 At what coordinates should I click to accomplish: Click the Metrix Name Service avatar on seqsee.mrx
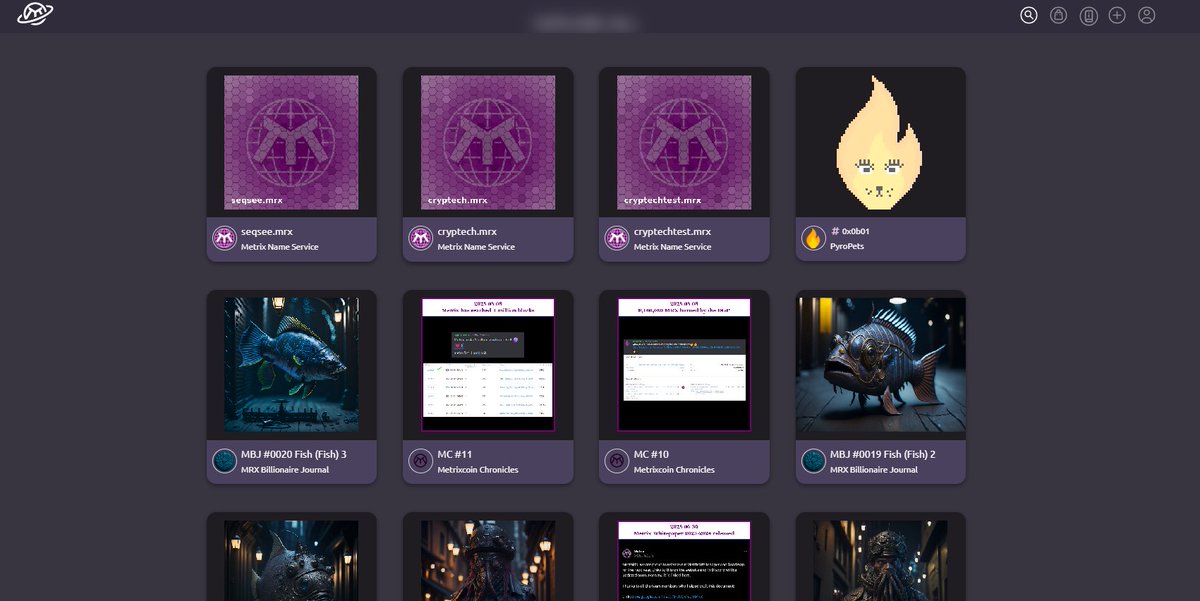pyautogui.click(x=223, y=238)
